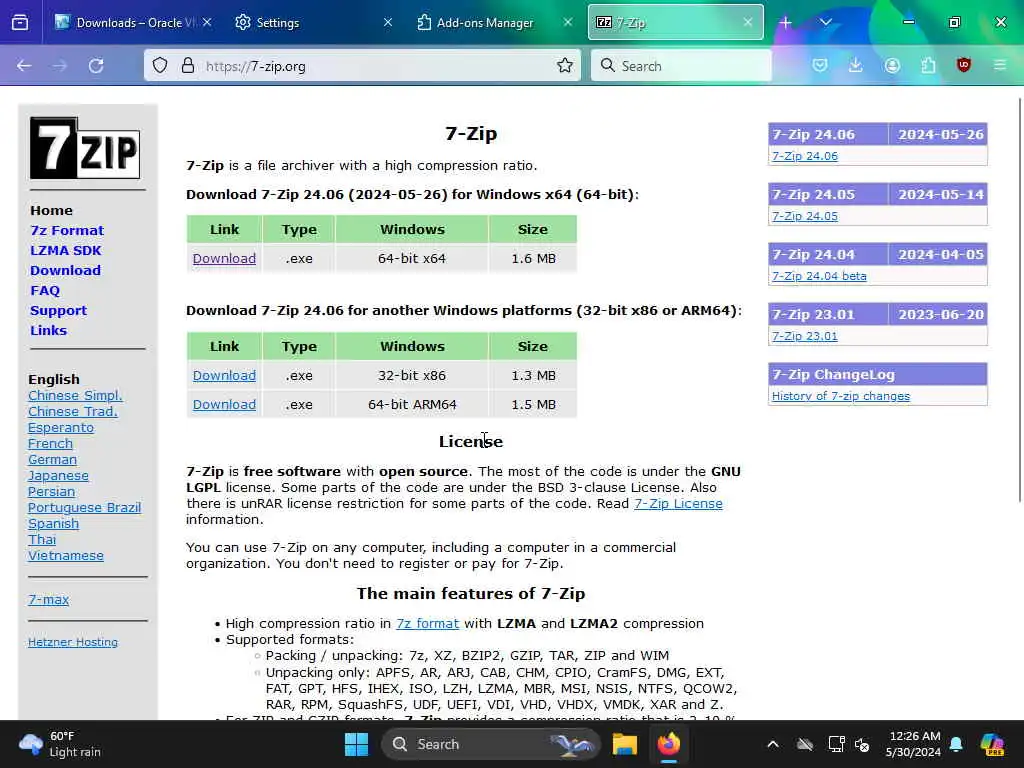Viewport: 1024px width, 768px height.
Task: Go back using the back arrow
Action: [24, 65]
